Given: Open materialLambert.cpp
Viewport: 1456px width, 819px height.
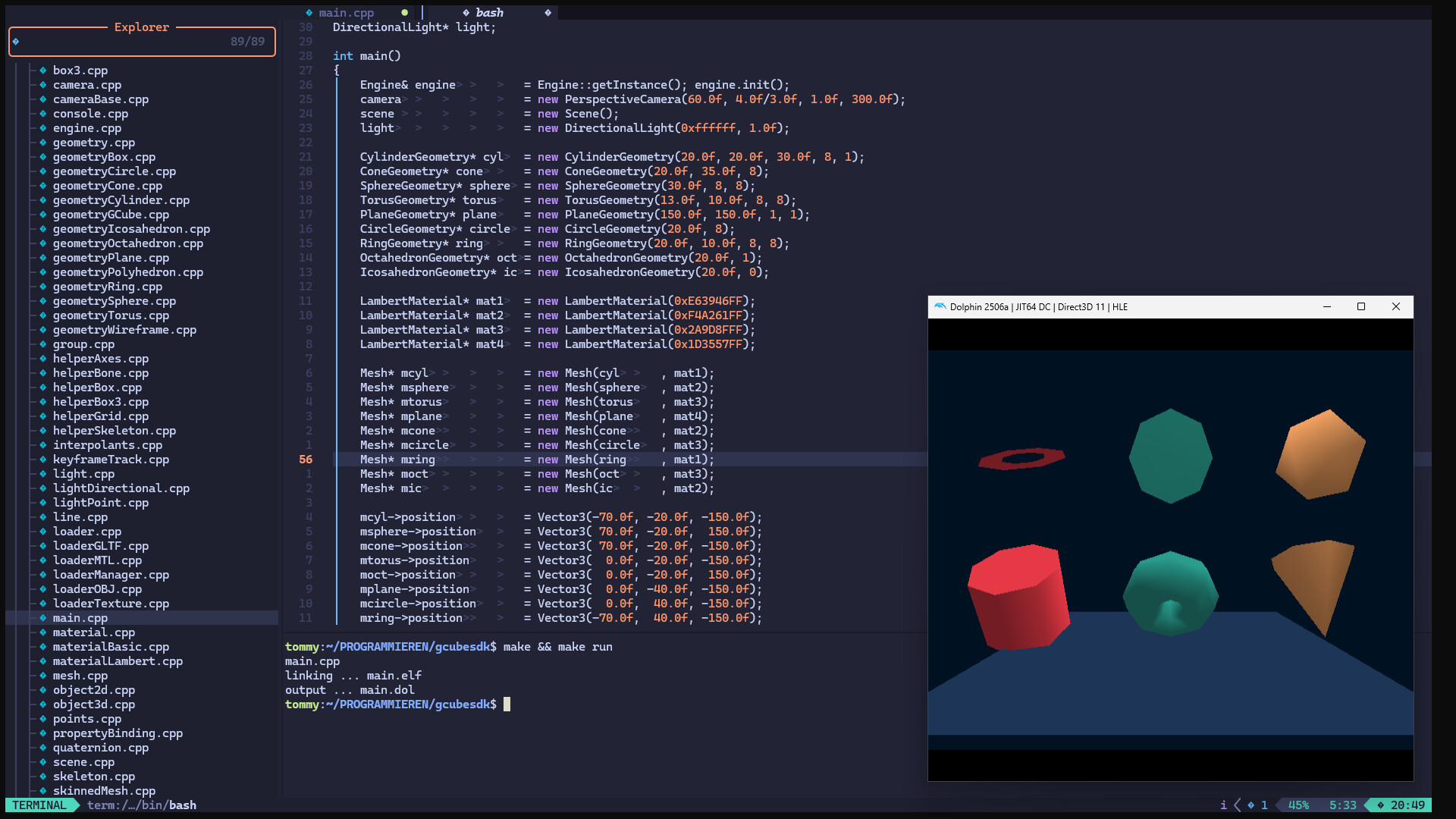Looking at the screenshot, I should 118,661.
